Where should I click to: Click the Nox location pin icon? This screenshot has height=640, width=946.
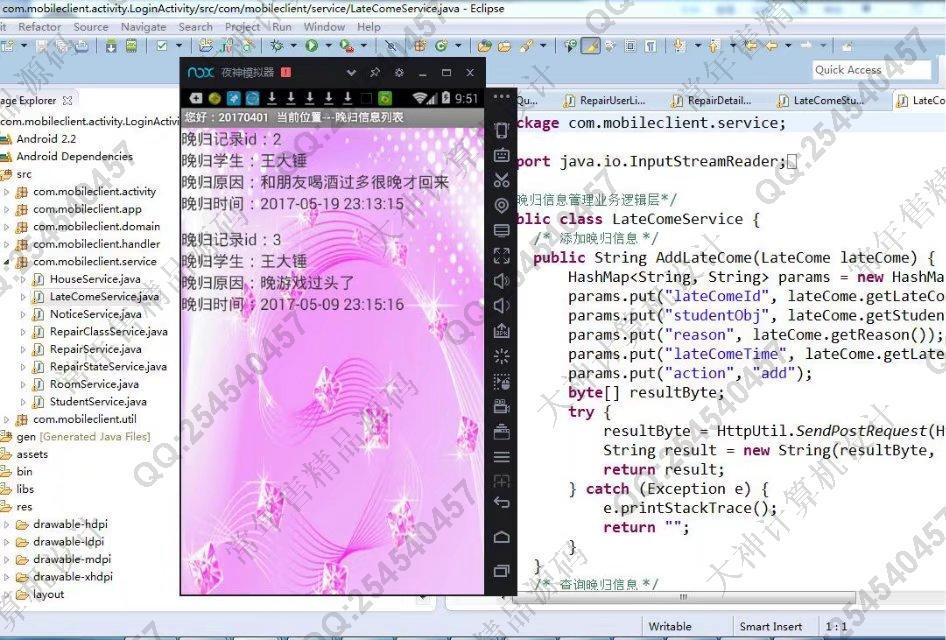click(502, 205)
